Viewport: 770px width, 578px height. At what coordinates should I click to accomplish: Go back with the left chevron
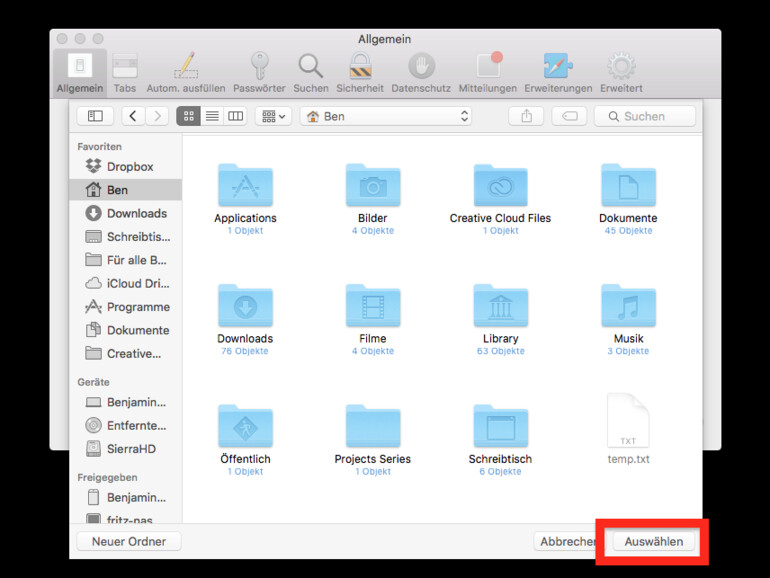[133, 116]
